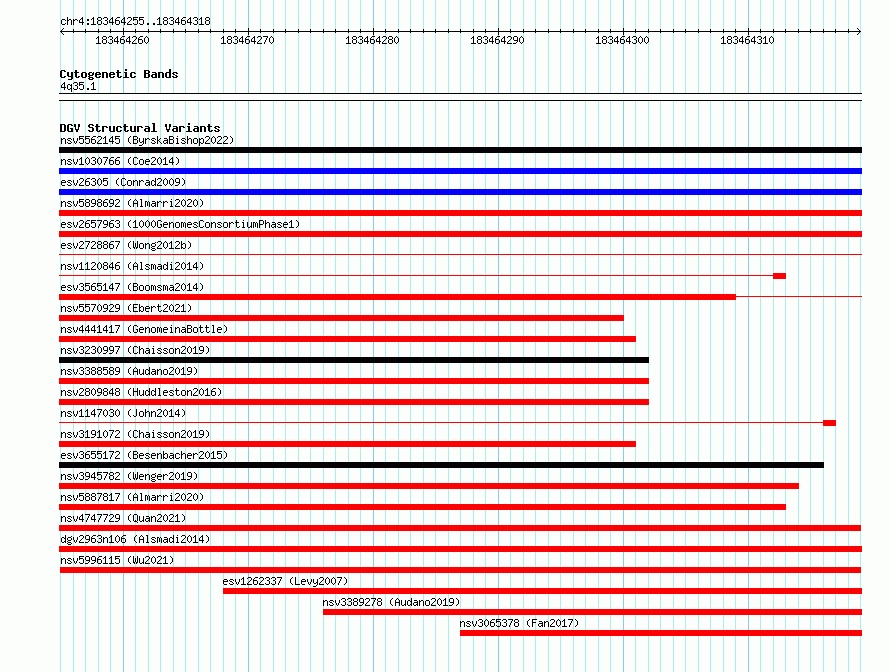Click ruler position 183464300
Viewport: 890px width, 672px height.
[622, 40]
